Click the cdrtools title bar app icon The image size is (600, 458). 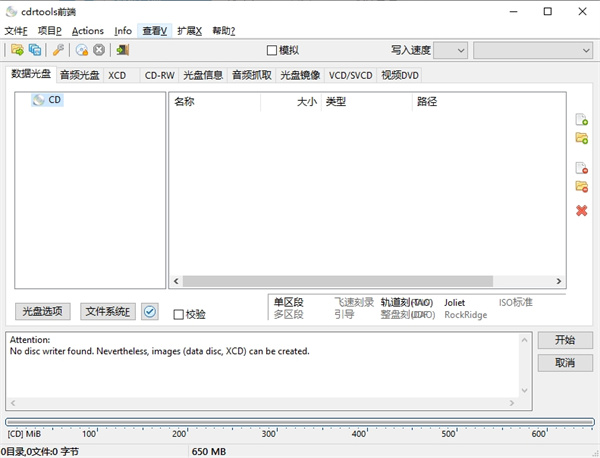click(x=11, y=11)
